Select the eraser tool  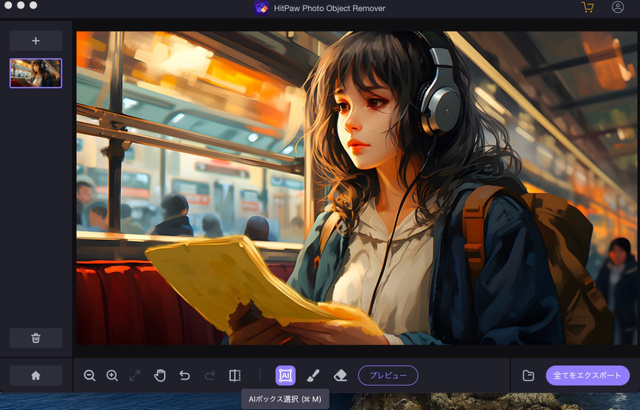click(340, 375)
